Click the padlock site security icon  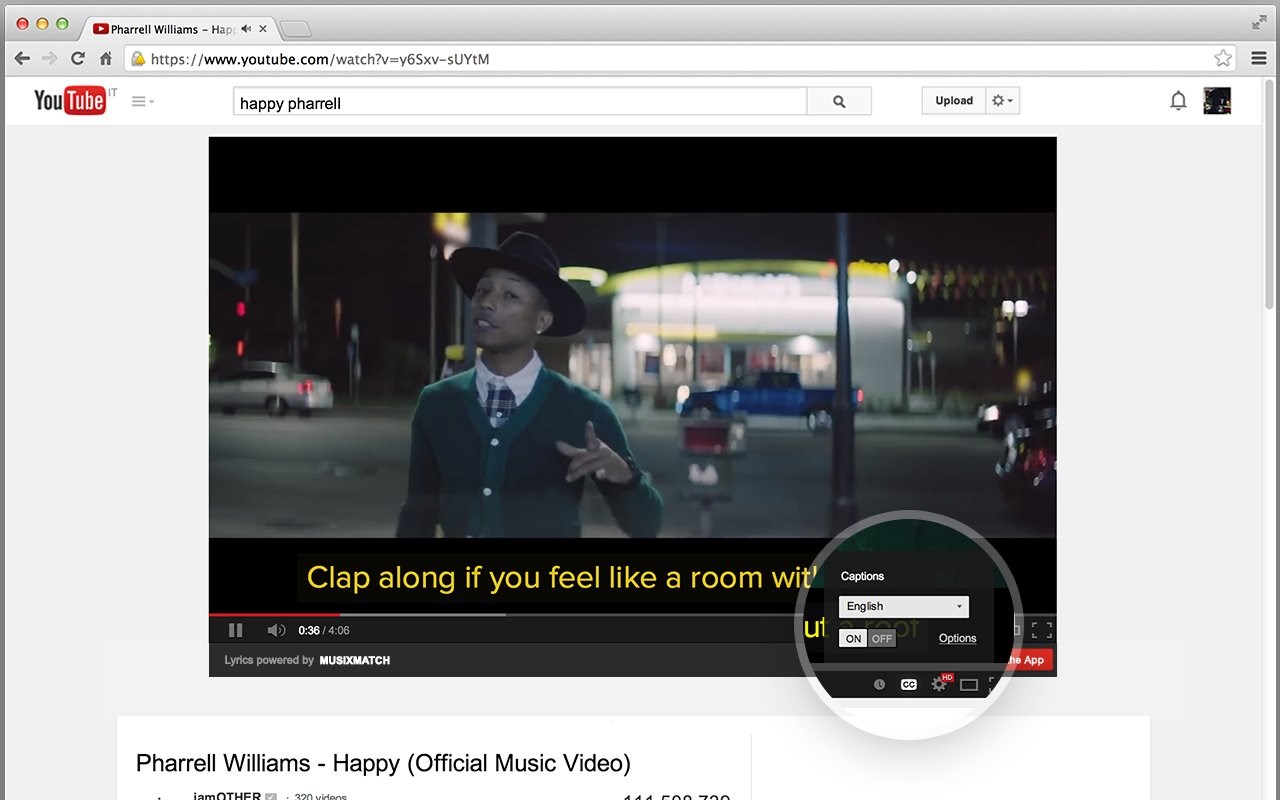point(138,59)
